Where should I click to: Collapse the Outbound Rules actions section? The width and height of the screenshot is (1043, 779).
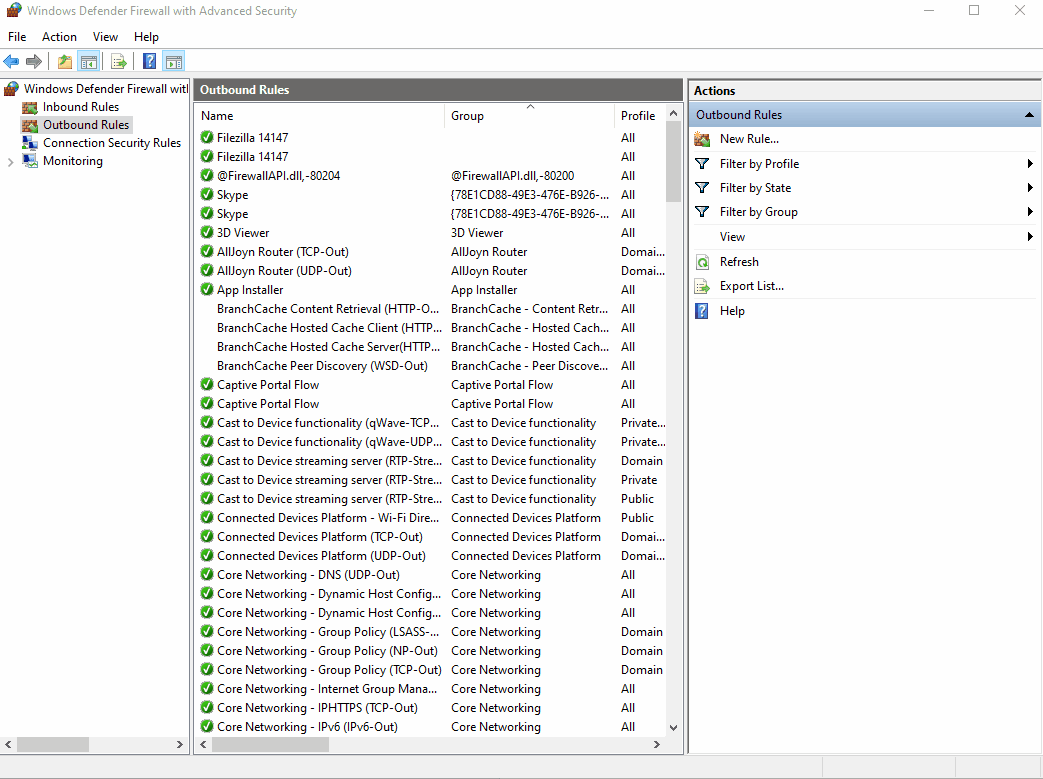[x=1029, y=115]
